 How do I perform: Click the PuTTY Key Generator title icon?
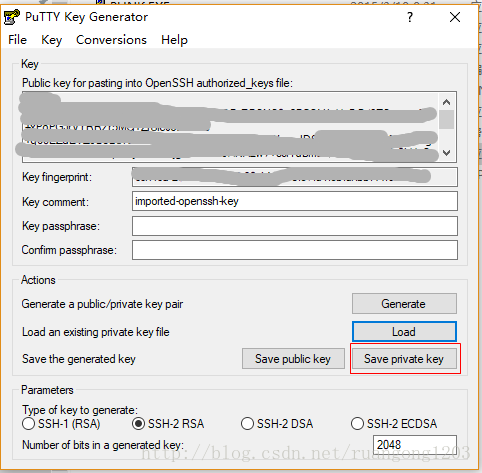tap(11, 17)
